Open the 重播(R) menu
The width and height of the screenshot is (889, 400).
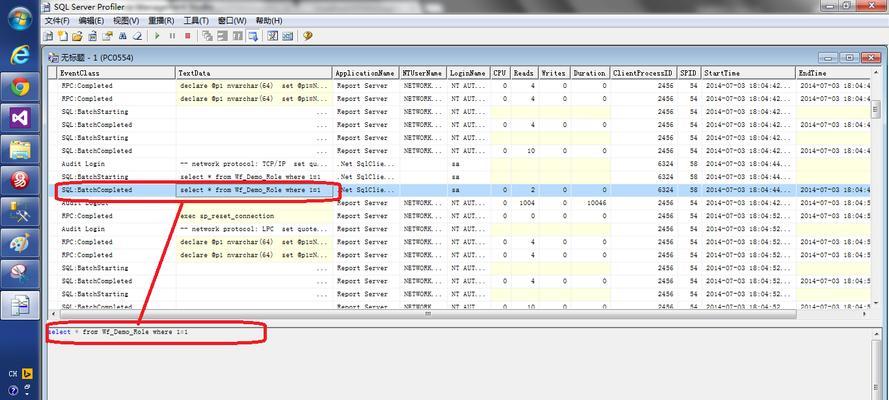pyautogui.click(x=161, y=20)
